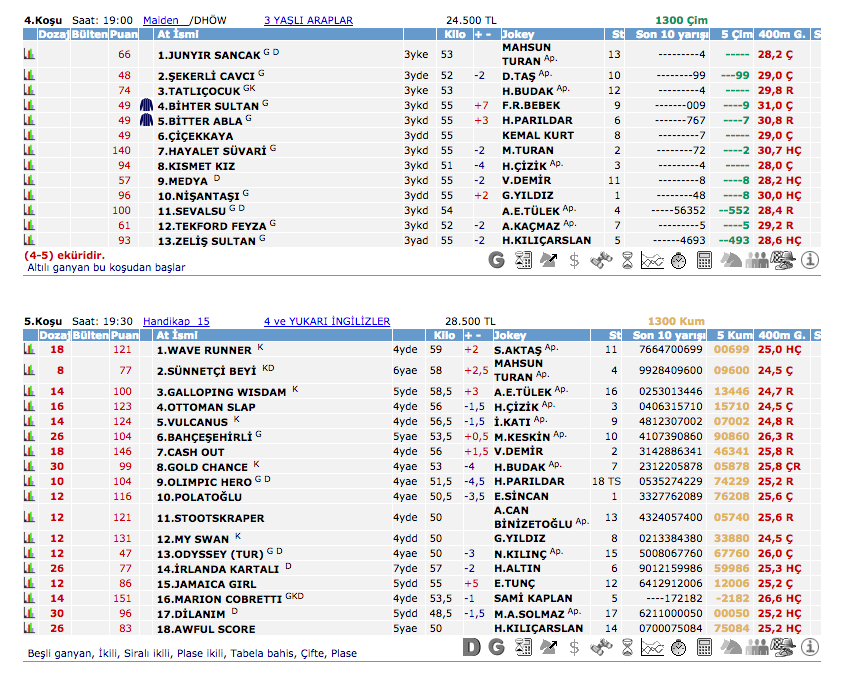
Task: Click the Jokey column header in race 4
Action: (518, 34)
